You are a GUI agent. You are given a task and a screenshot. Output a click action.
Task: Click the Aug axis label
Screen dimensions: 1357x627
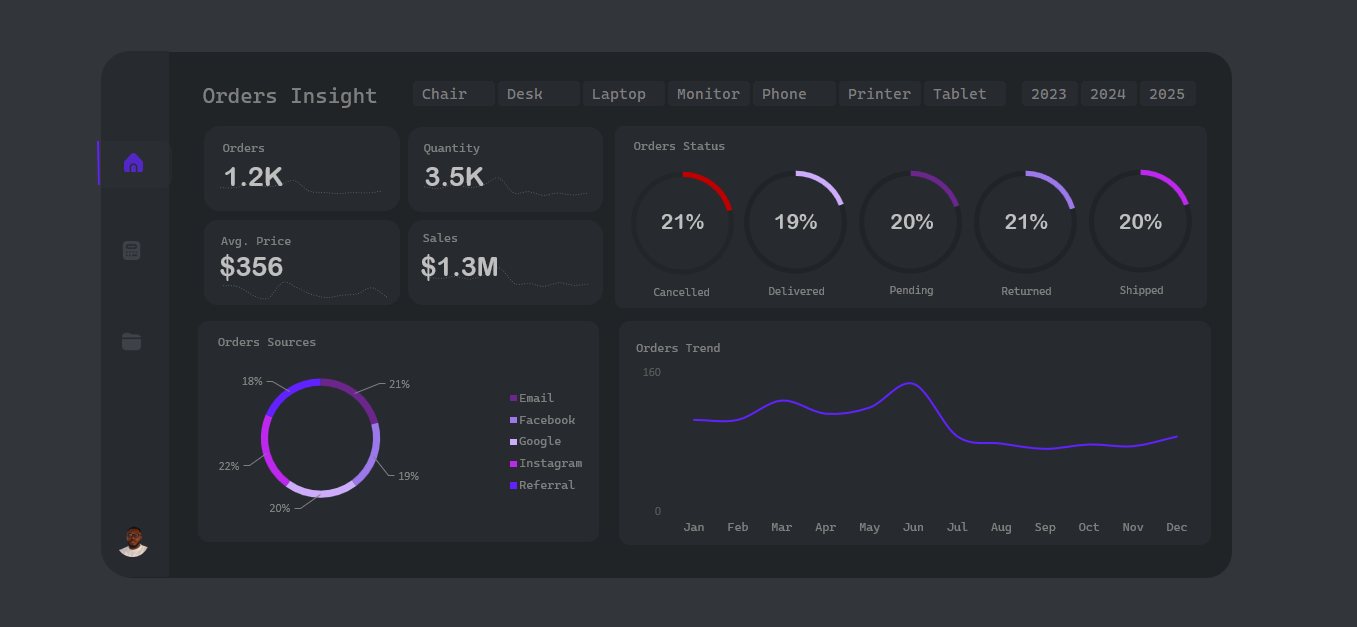click(1001, 527)
